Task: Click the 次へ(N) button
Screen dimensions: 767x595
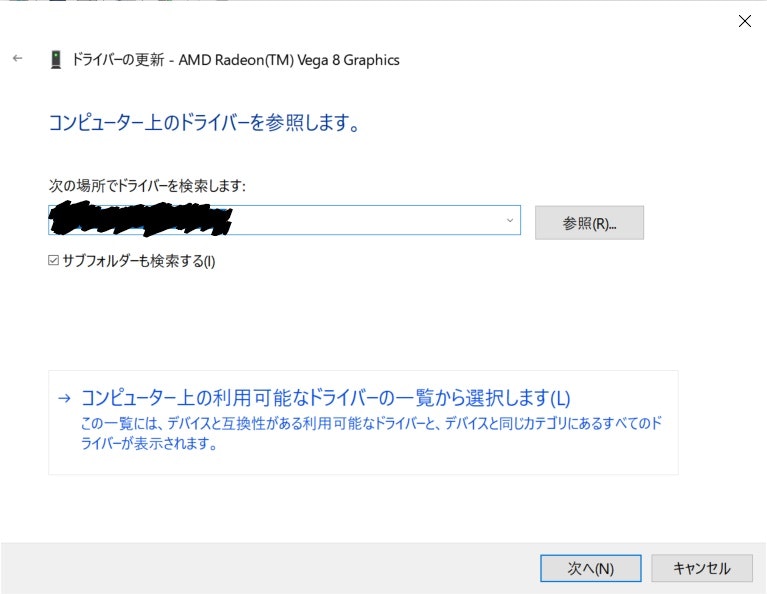Action: pos(590,568)
